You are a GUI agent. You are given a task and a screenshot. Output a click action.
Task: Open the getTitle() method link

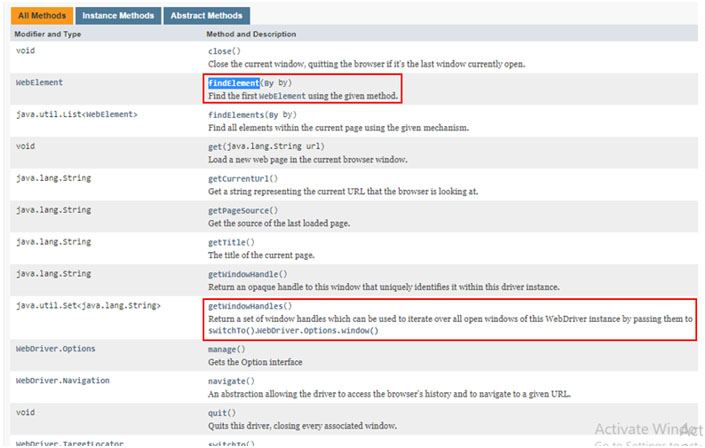coord(232,242)
